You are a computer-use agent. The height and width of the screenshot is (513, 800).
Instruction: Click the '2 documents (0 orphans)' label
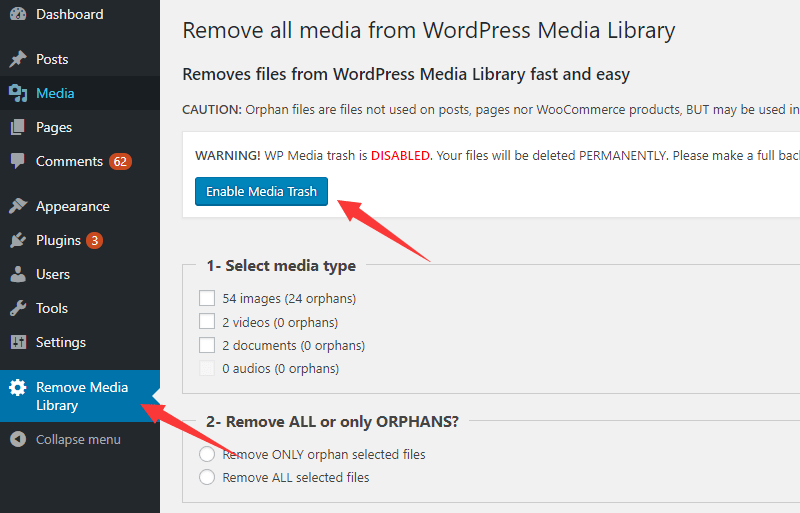[x=294, y=346]
